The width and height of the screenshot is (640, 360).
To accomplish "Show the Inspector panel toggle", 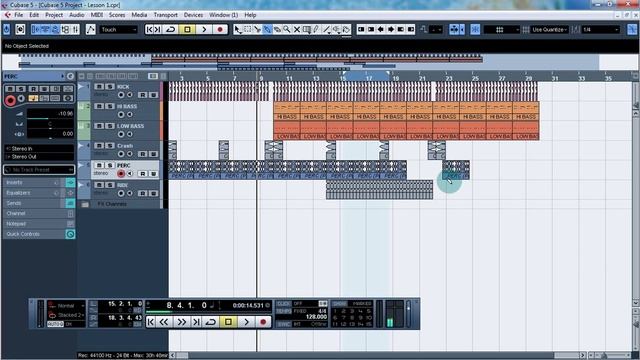I will click(36, 29).
